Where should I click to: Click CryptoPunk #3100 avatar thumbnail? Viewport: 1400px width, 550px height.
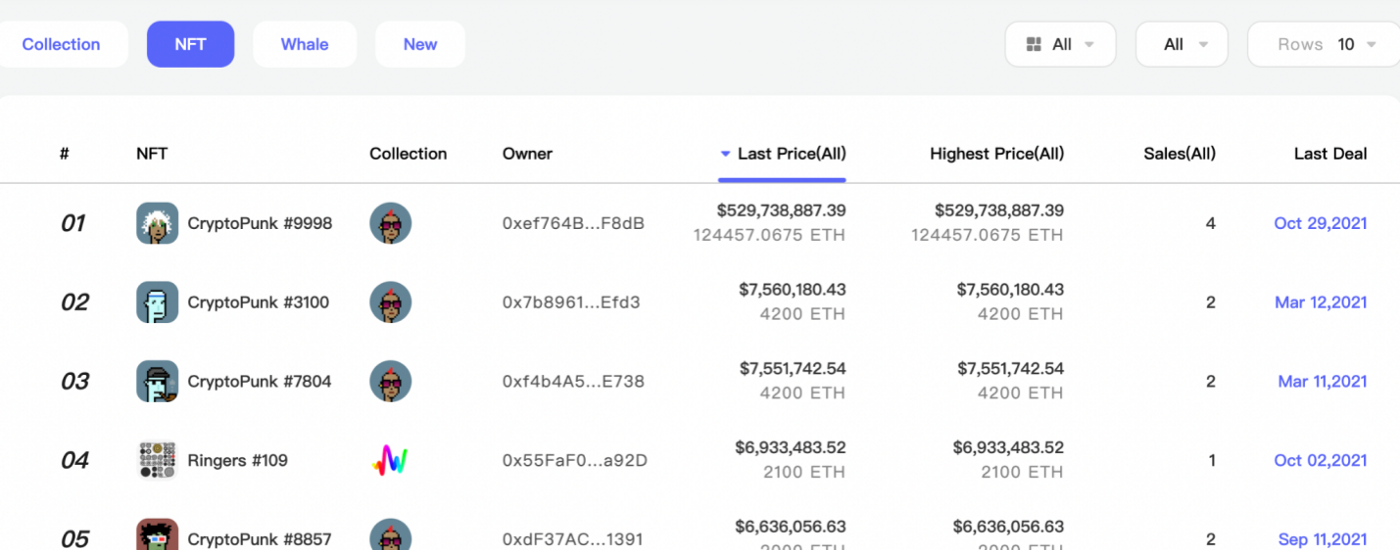click(x=157, y=302)
